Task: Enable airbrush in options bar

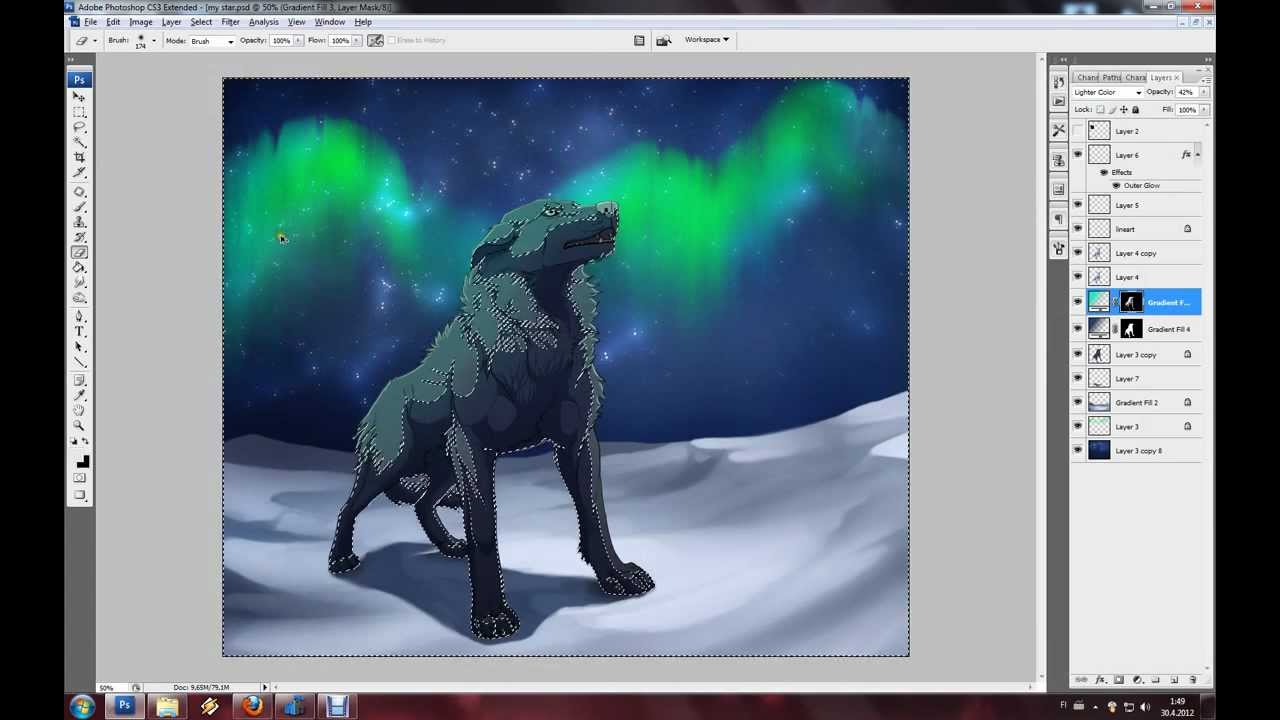Action: click(x=376, y=40)
